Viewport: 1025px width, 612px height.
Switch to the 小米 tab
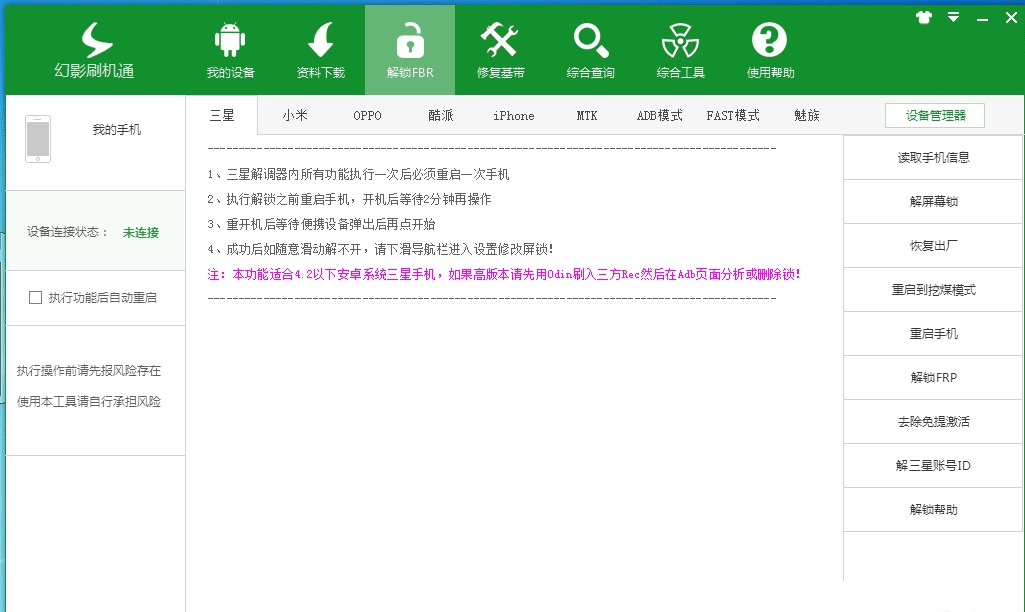tap(295, 116)
